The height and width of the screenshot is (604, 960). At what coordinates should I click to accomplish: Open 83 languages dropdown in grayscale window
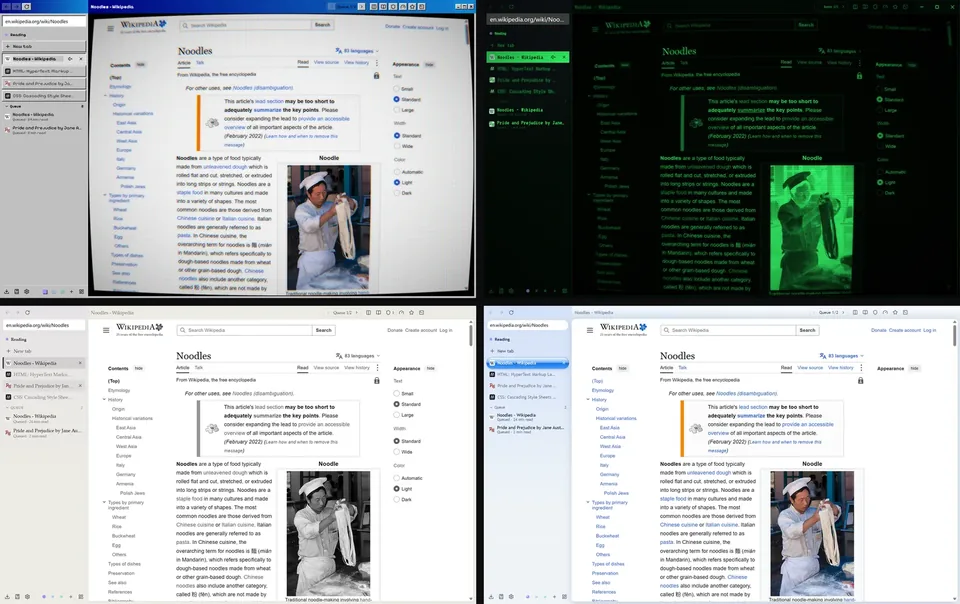click(358, 356)
